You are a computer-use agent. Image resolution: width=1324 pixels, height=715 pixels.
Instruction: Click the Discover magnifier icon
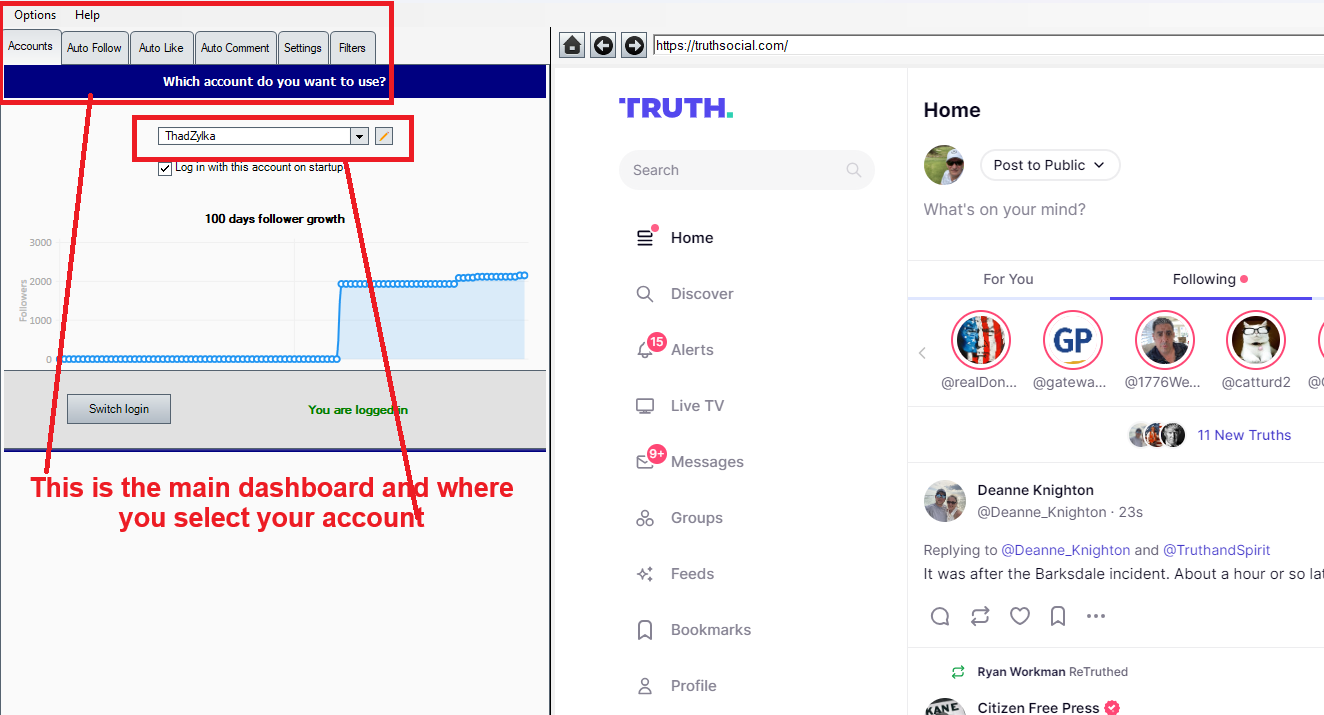point(645,294)
